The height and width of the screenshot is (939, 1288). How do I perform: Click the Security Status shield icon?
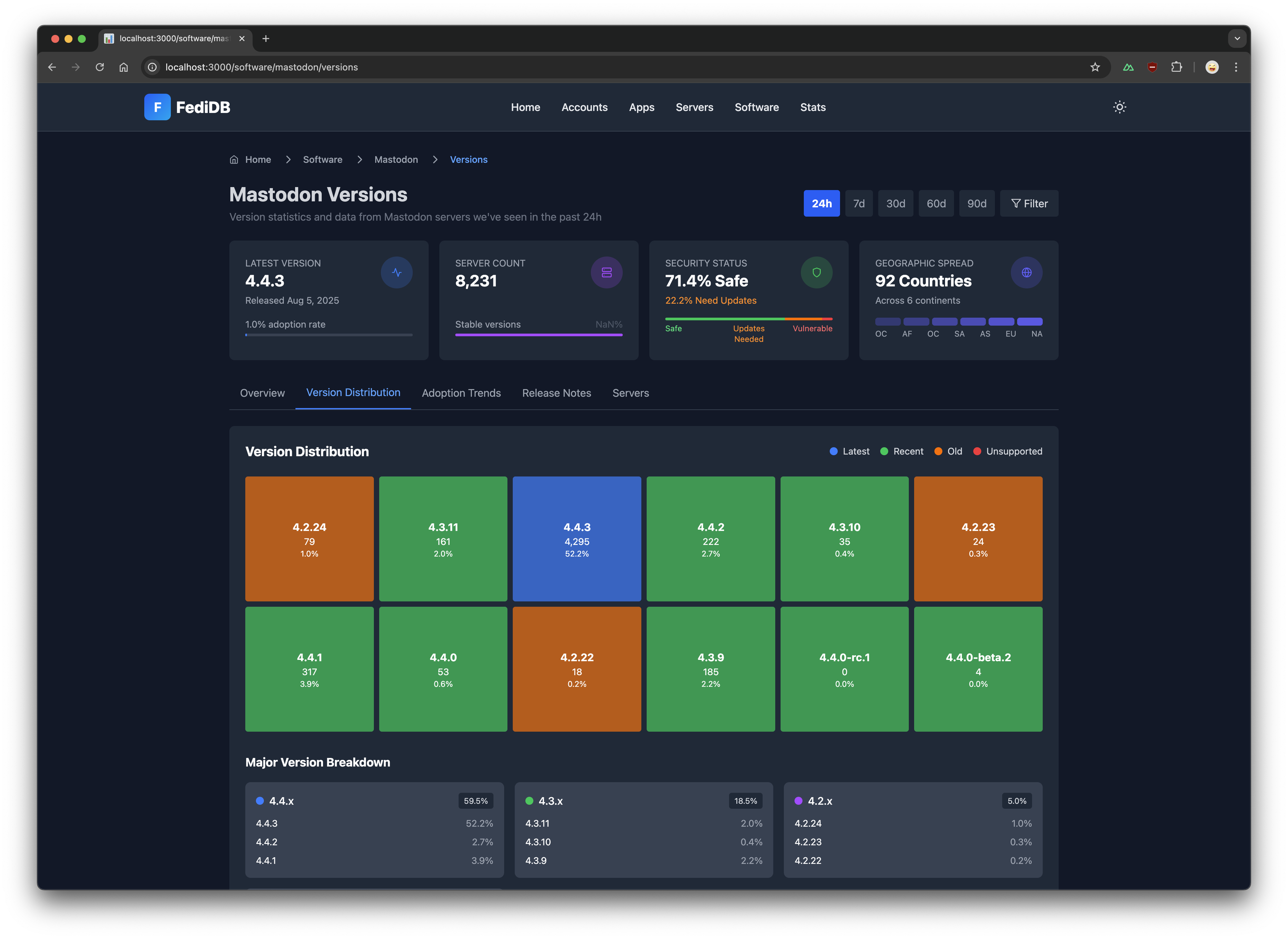click(x=816, y=273)
